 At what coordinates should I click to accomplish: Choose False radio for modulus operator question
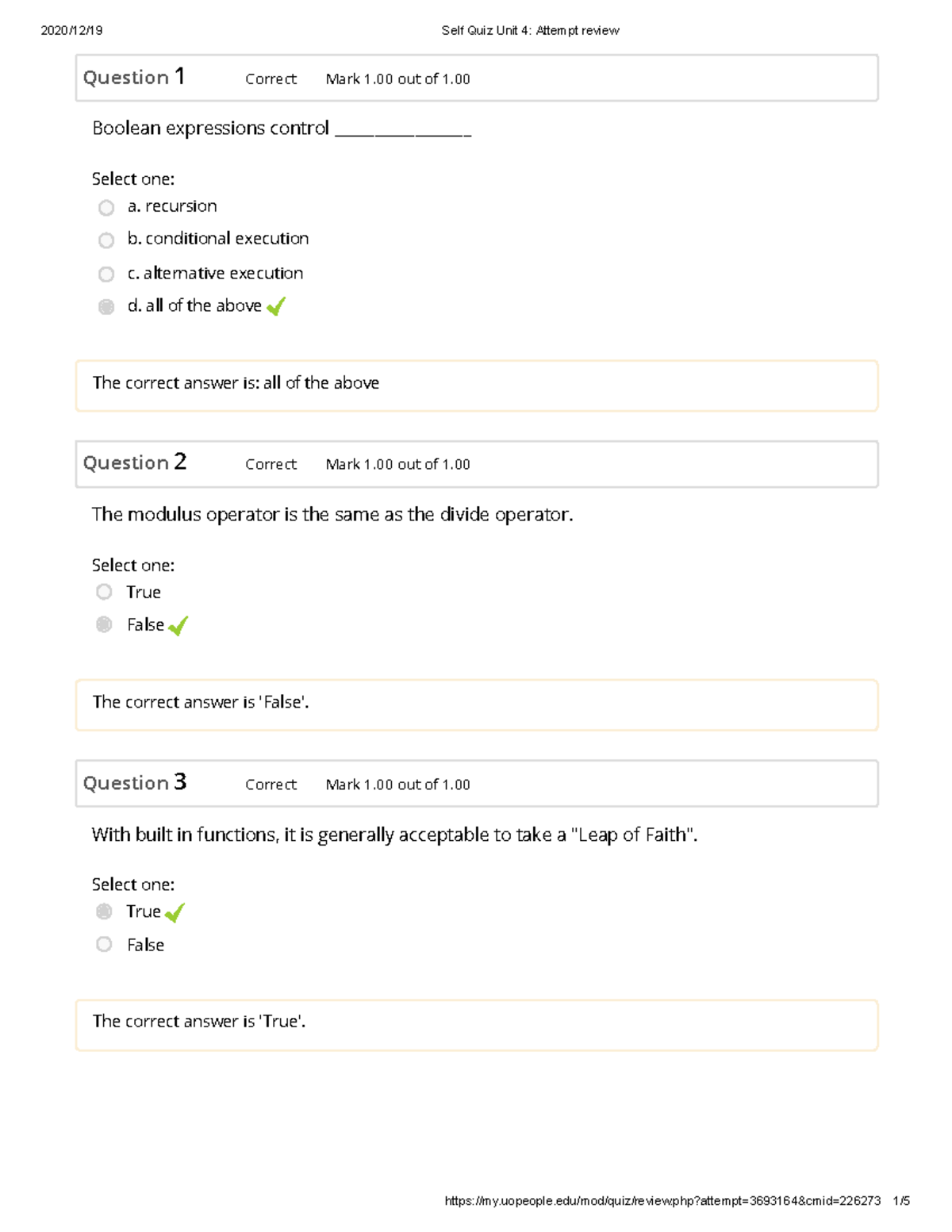pos(104,624)
